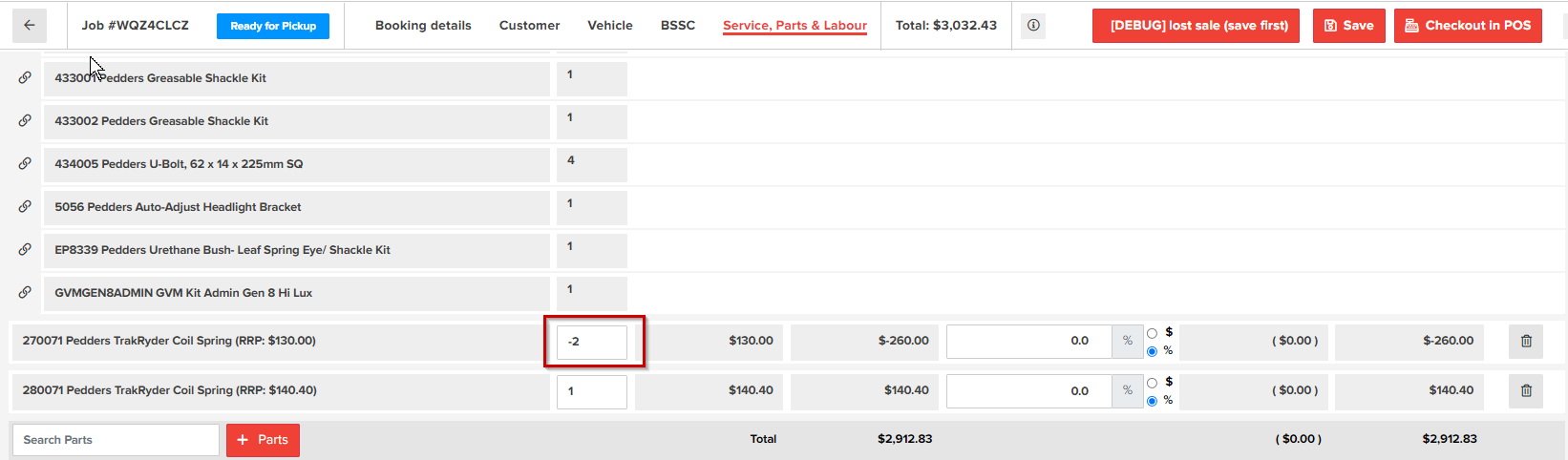The image size is (1568, 460).
Task: Click Checkout in POS button
Action: click(1468, 26)
